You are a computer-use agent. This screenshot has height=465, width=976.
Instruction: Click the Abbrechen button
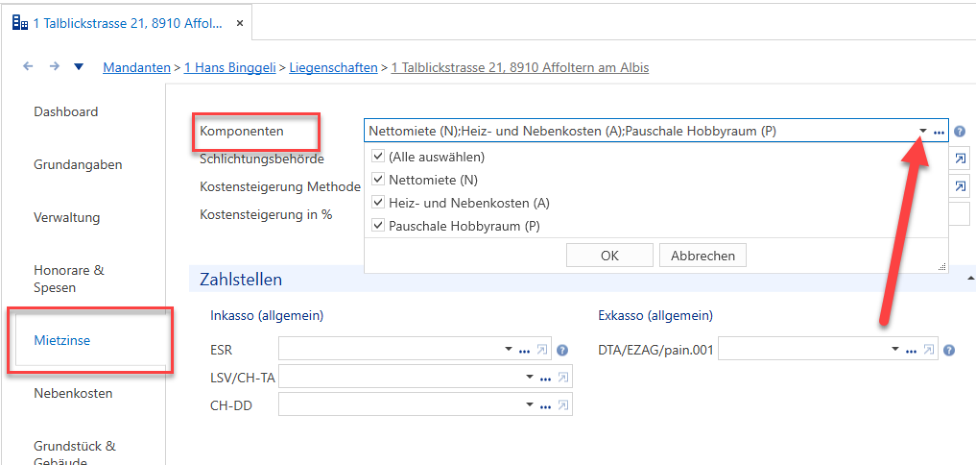[x=703, y=255]
